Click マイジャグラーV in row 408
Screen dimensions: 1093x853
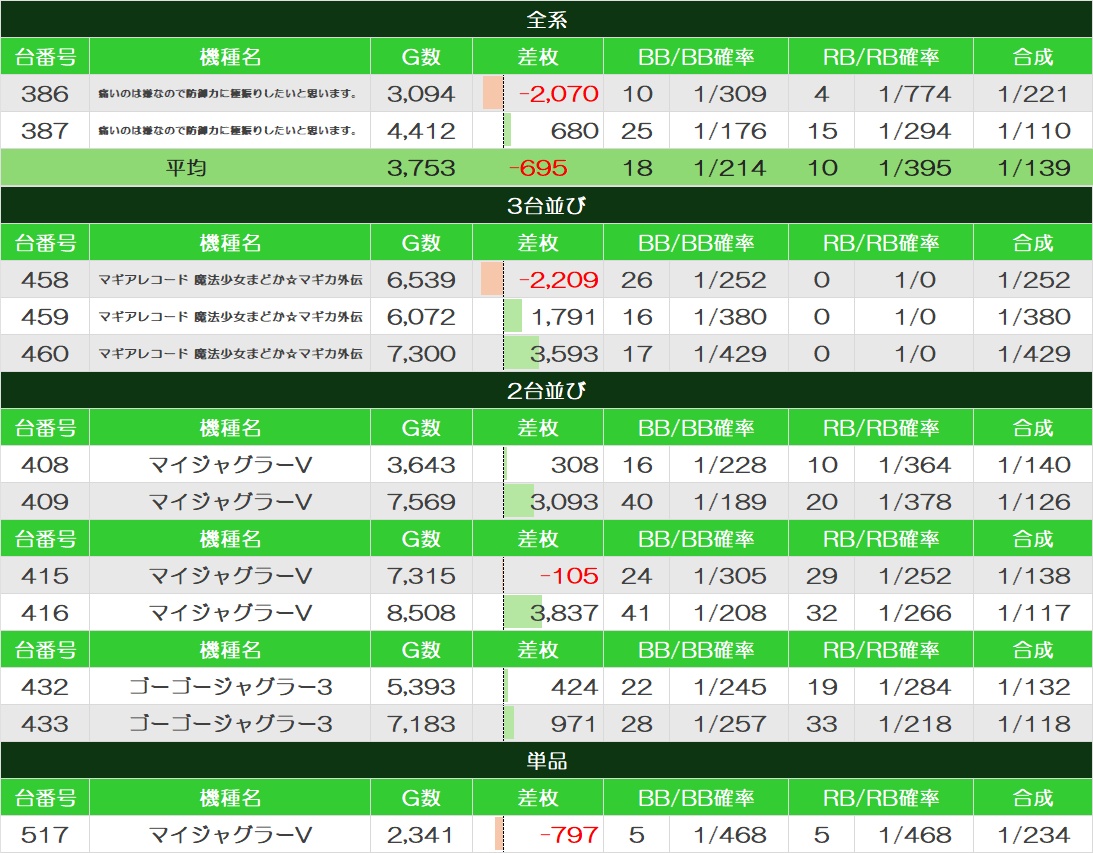[x=230, y=464]
